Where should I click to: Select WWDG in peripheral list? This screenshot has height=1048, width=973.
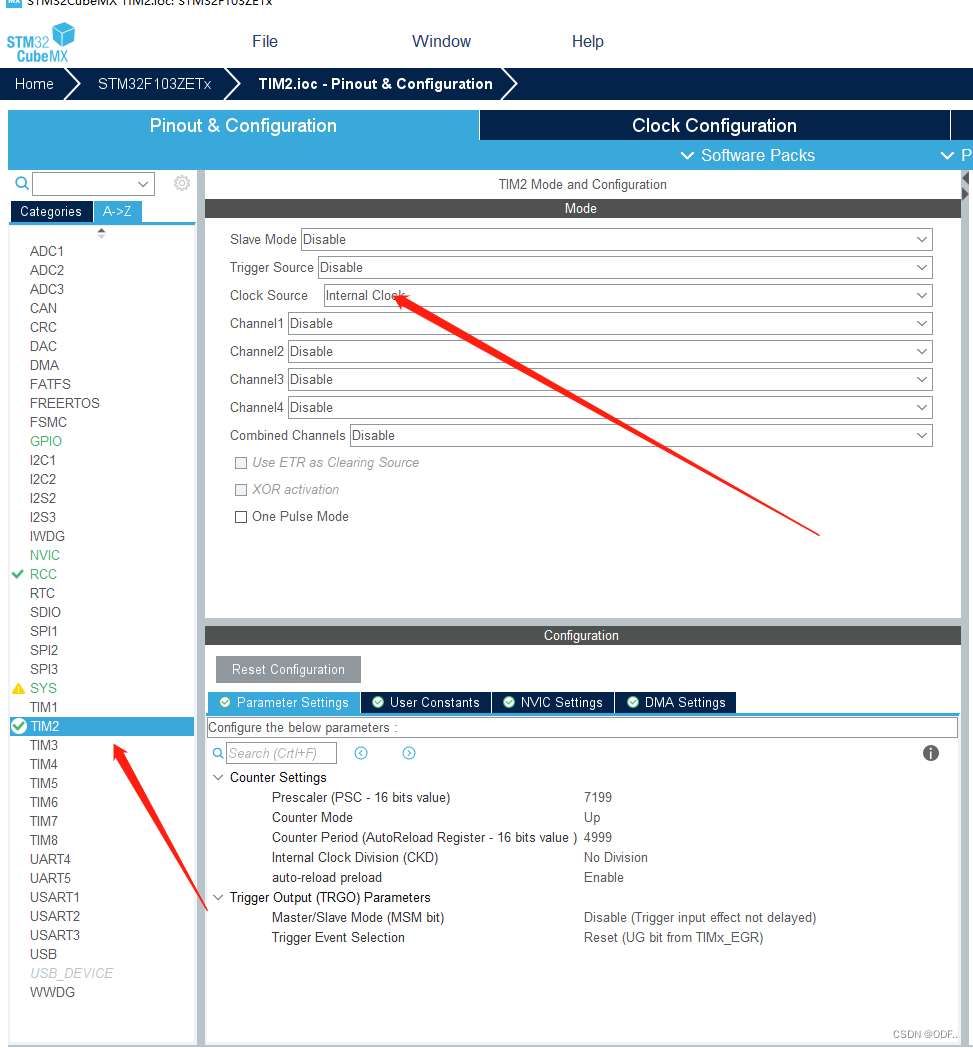click(52, 993)
